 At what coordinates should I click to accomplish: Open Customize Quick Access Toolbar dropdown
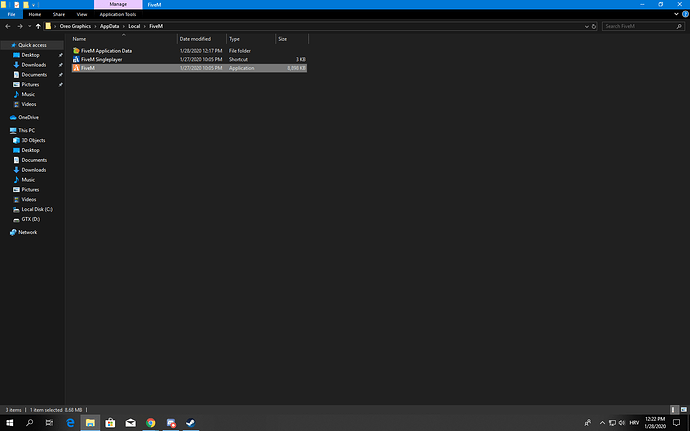click(33, 5)
